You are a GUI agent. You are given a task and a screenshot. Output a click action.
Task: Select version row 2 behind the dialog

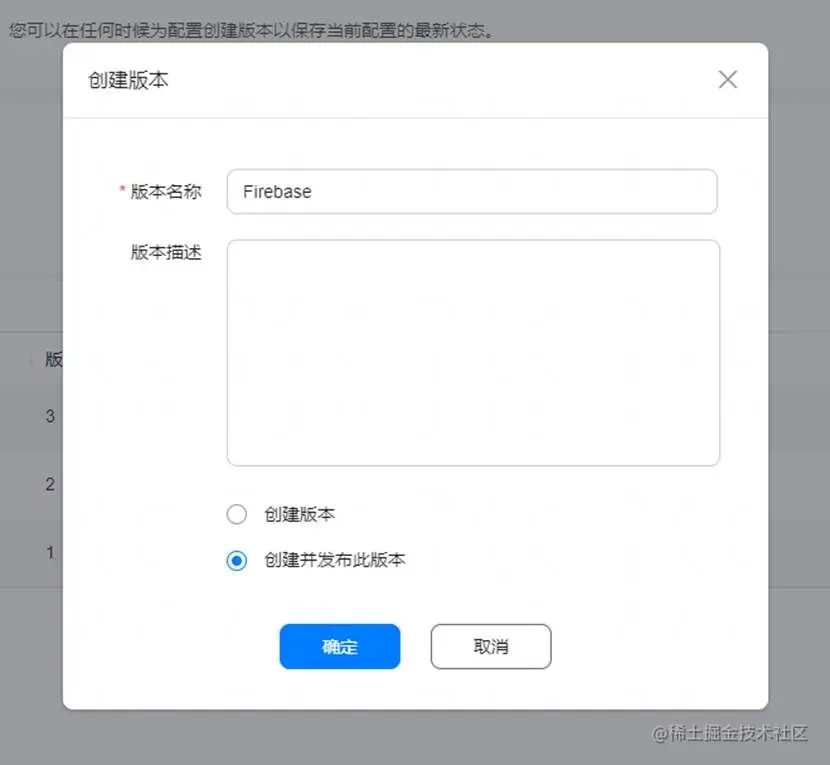(50, 484)
